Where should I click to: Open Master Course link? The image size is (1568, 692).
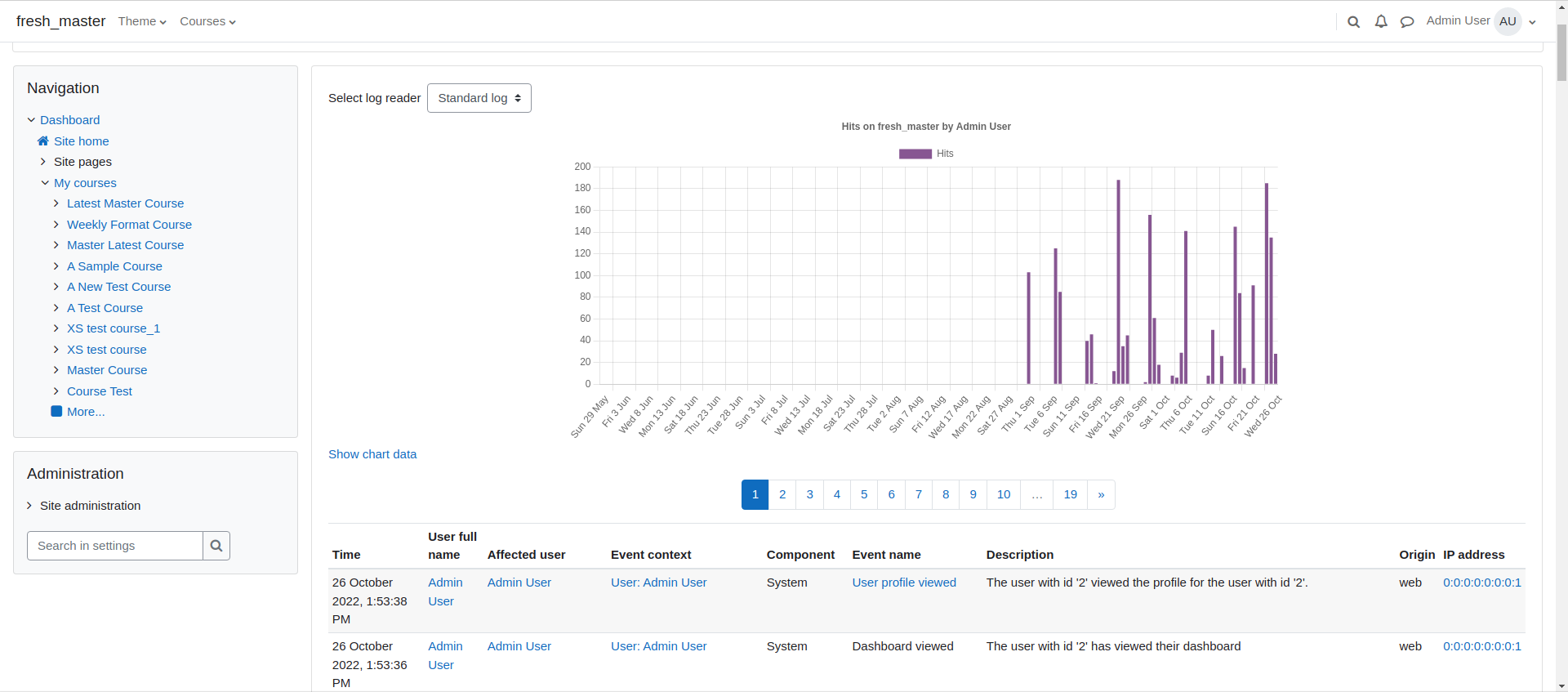coord(107,370)
